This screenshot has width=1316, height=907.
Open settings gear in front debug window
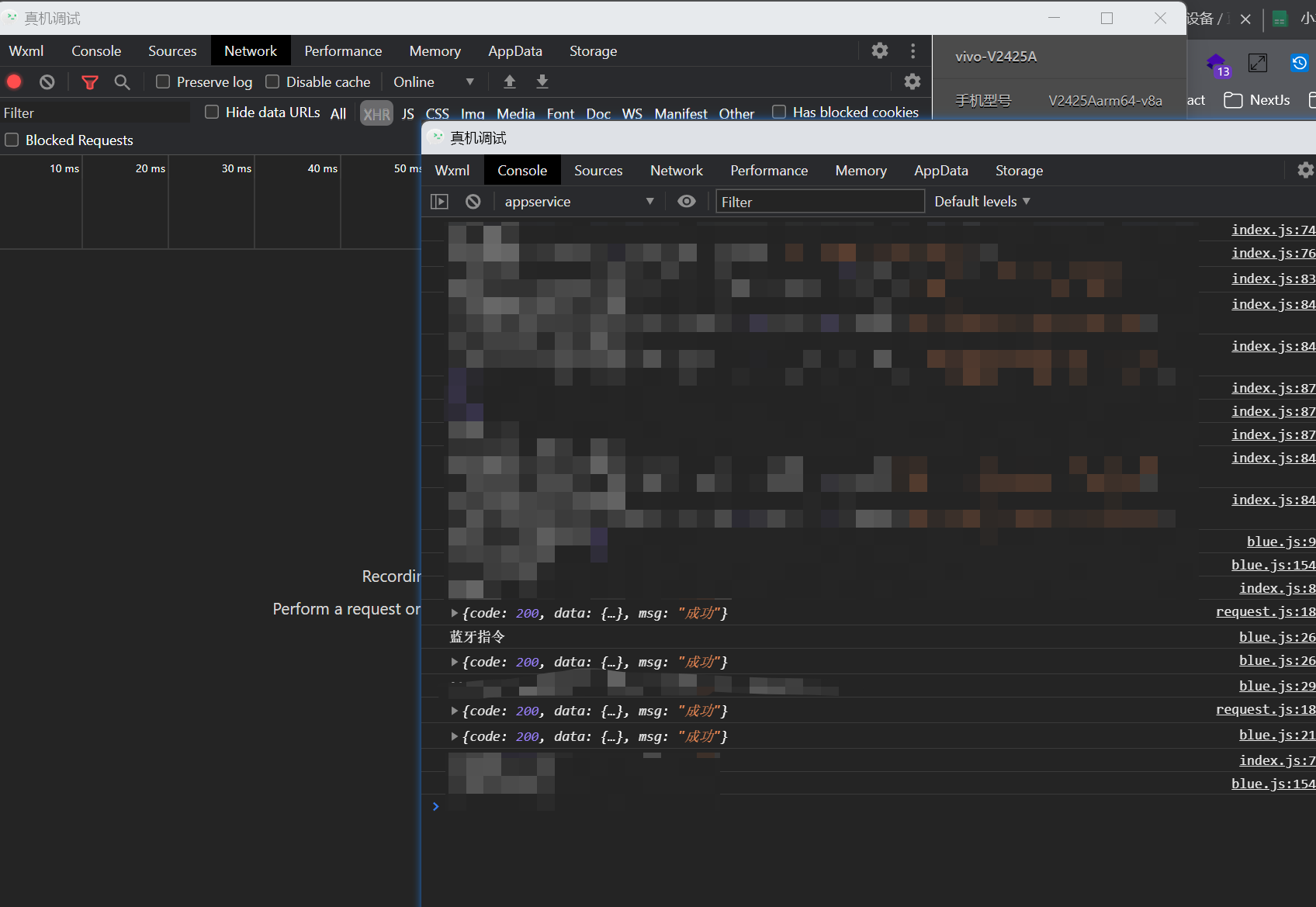[1306, 170]
